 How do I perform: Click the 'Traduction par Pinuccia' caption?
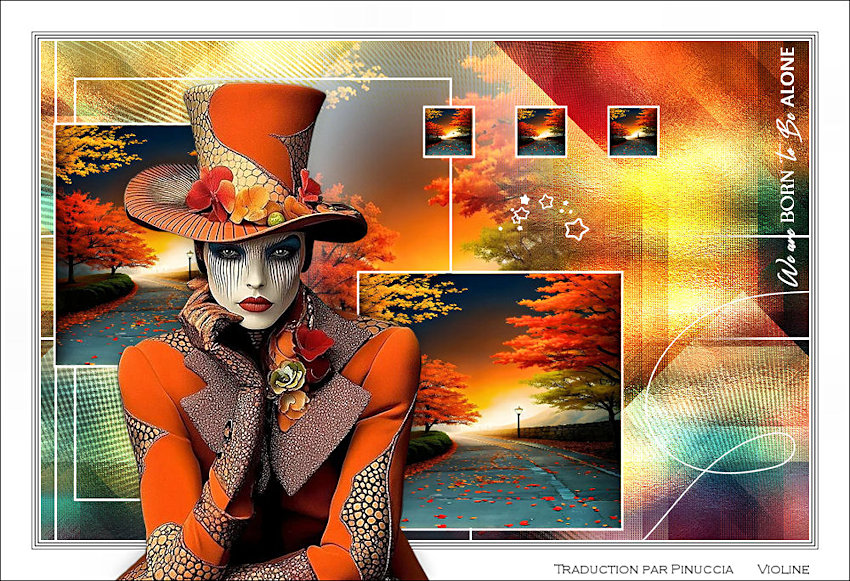643,568
